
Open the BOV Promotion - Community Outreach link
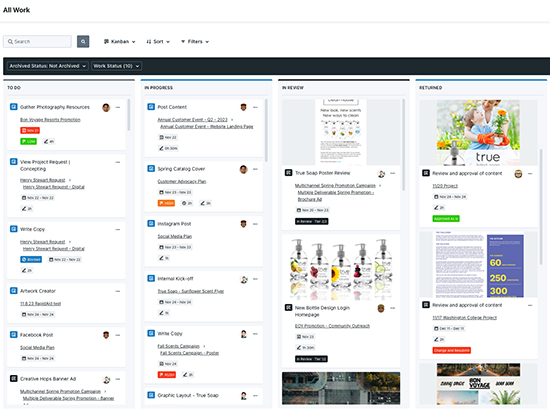click(x=332, y=326)
